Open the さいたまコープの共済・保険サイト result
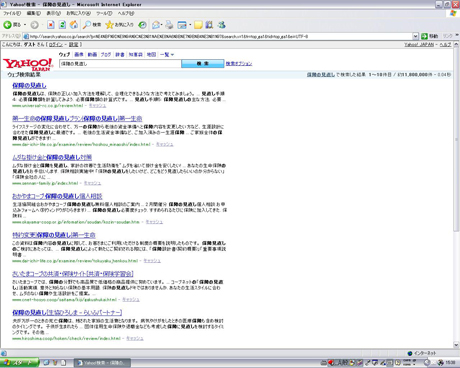 pyautogui.click(x=73, y=274)
